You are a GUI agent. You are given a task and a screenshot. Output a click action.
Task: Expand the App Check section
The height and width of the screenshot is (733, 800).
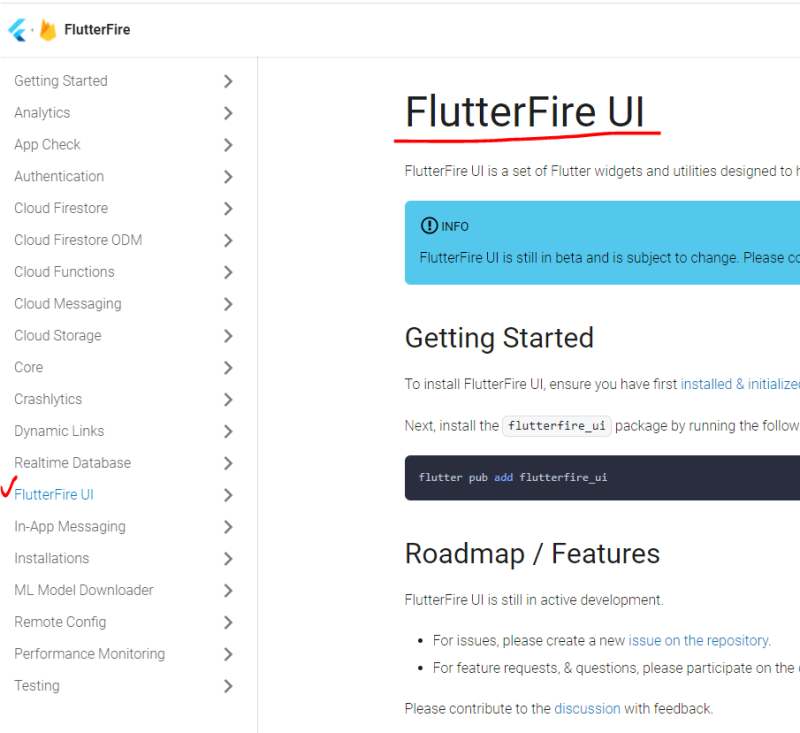(x=228, y=144)
